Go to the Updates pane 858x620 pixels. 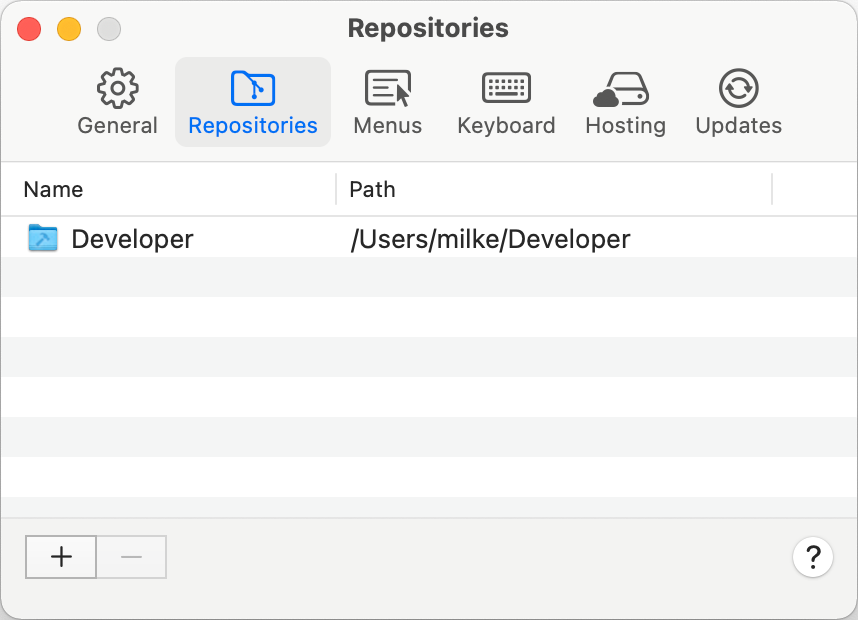click(738, 102)
